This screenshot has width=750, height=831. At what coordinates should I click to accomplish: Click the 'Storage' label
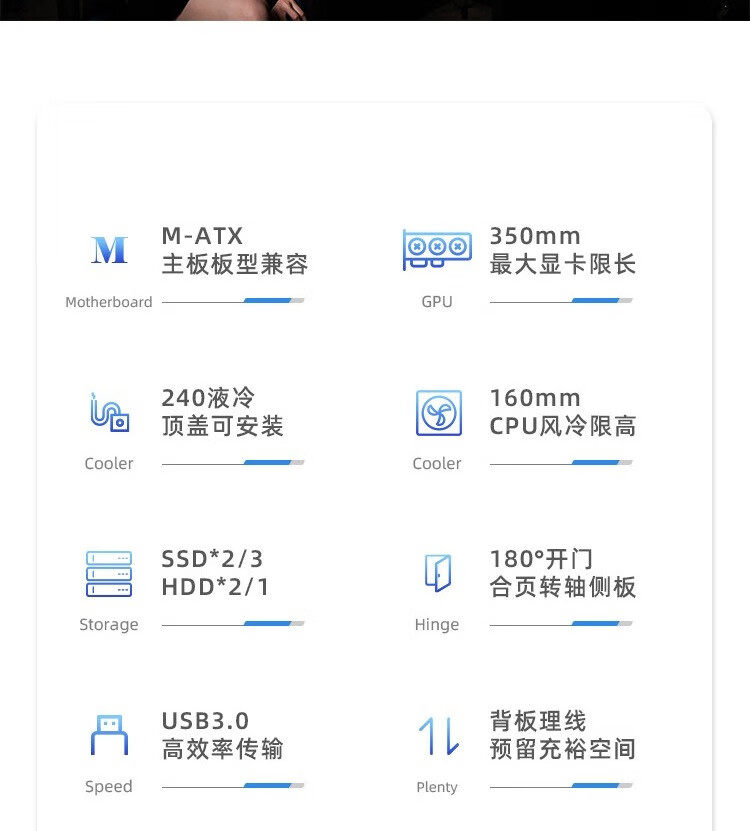(x=109, y=625)
